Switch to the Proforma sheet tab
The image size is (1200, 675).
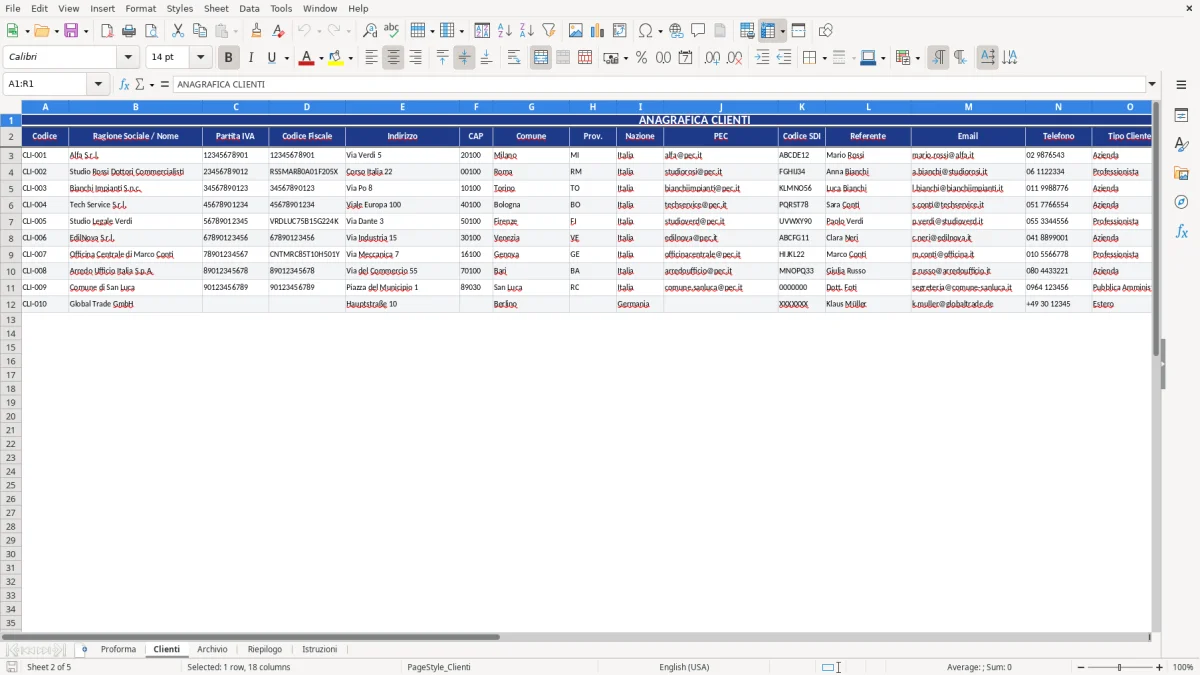coord(118,649)
